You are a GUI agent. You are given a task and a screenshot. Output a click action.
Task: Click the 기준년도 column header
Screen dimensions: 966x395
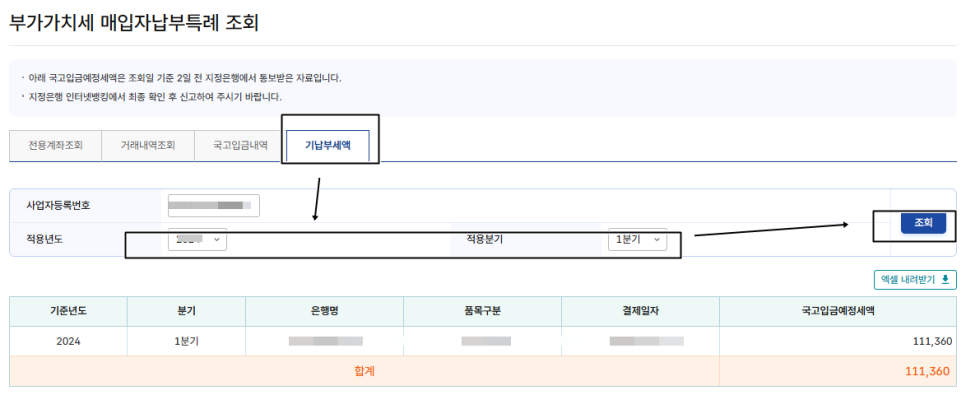(68, 311)
